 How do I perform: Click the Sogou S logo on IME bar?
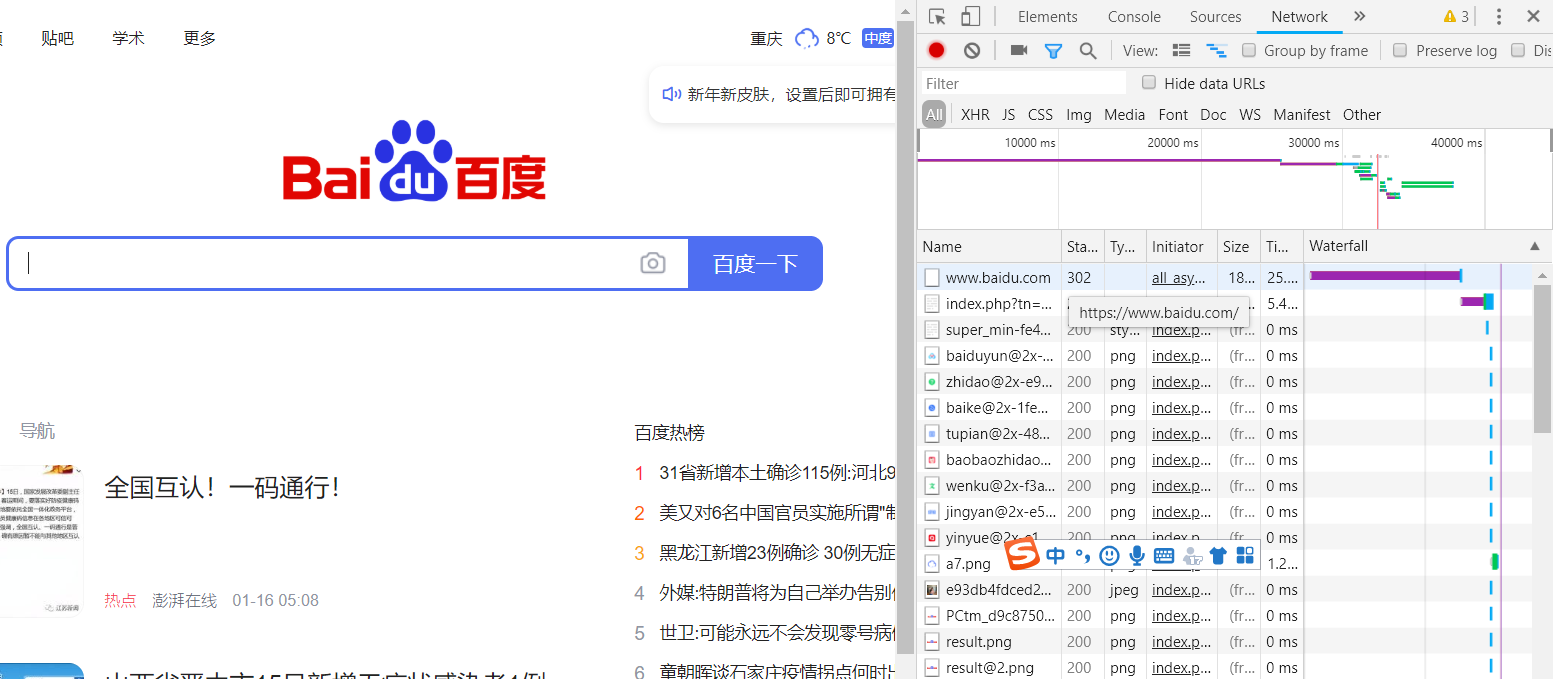pyautogui.click(x=1022, y=555)
